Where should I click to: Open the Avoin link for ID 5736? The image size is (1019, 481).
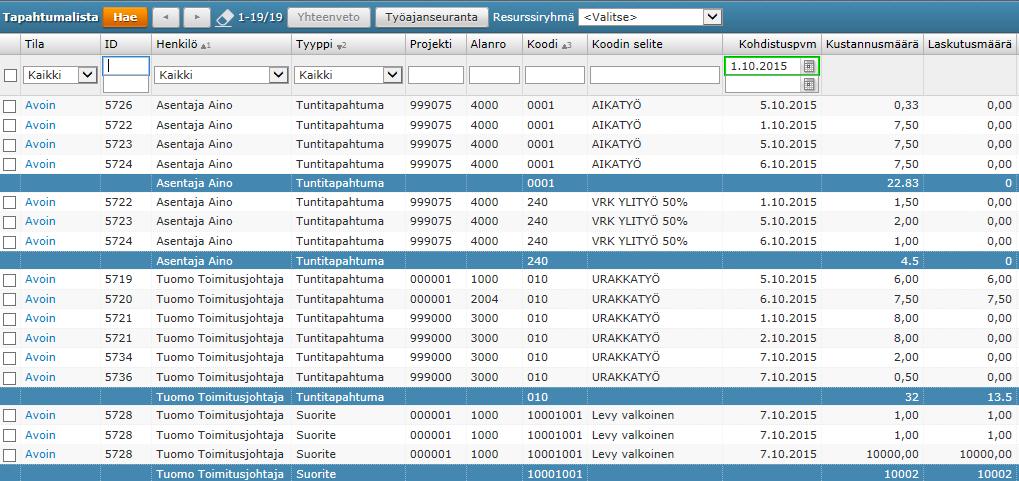click(40, 377)
